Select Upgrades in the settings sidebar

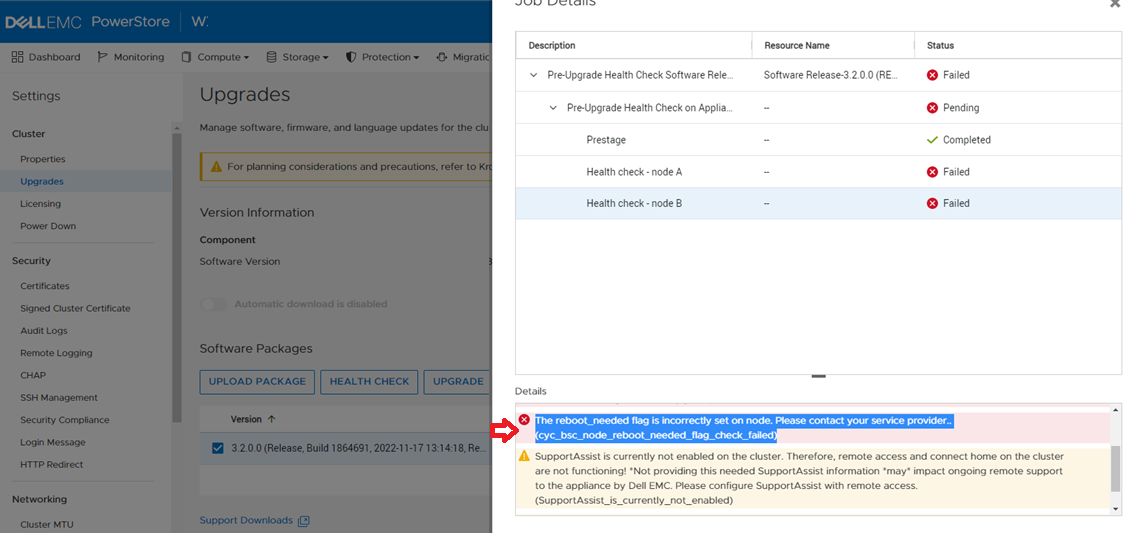pos(42,182)
